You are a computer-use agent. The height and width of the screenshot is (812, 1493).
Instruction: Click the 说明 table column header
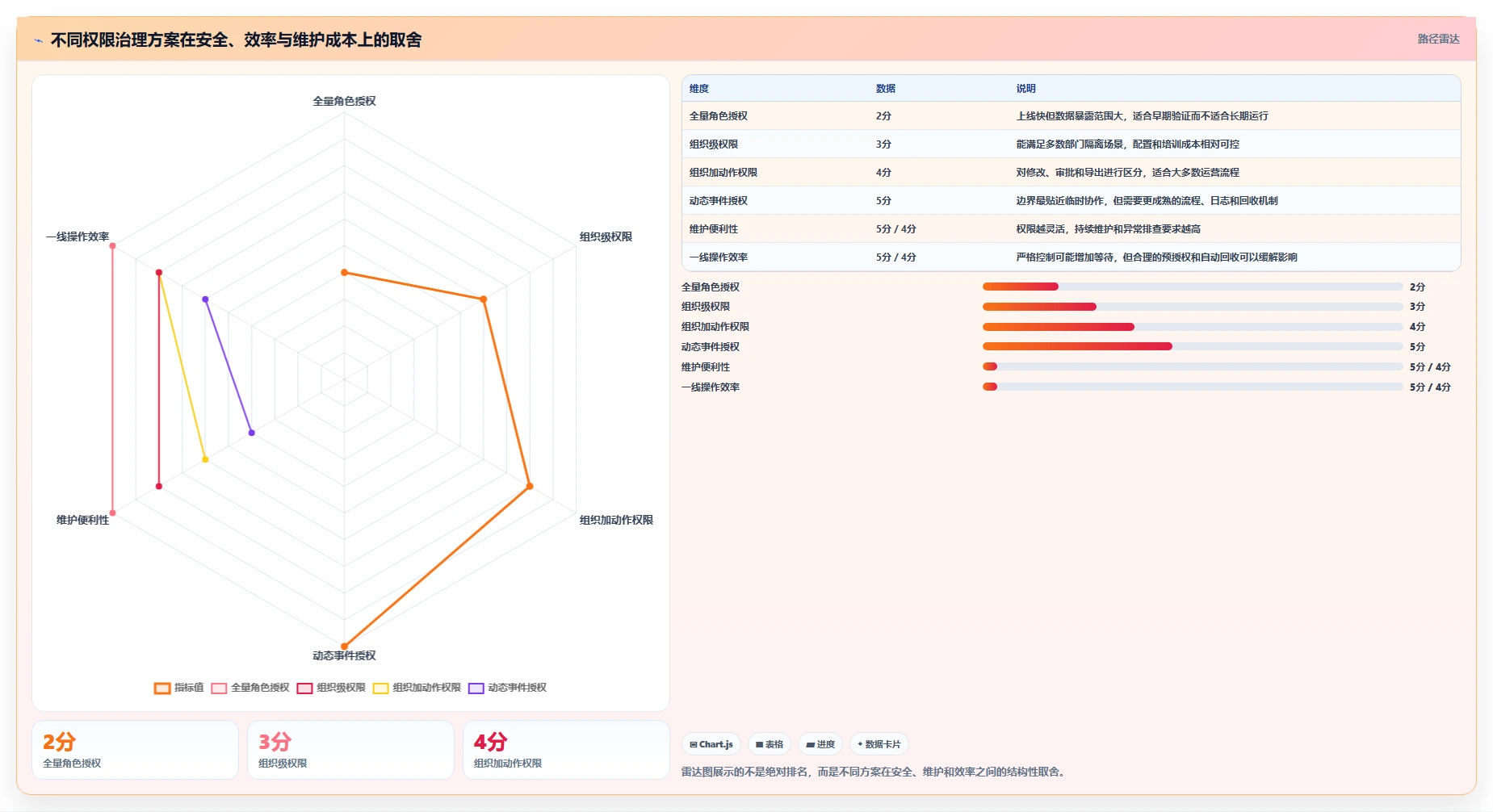tap(1025, 89)
